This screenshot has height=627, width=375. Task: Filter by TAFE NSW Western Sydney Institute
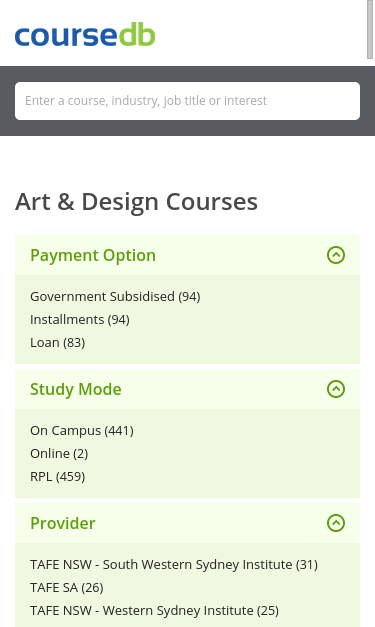154,611
